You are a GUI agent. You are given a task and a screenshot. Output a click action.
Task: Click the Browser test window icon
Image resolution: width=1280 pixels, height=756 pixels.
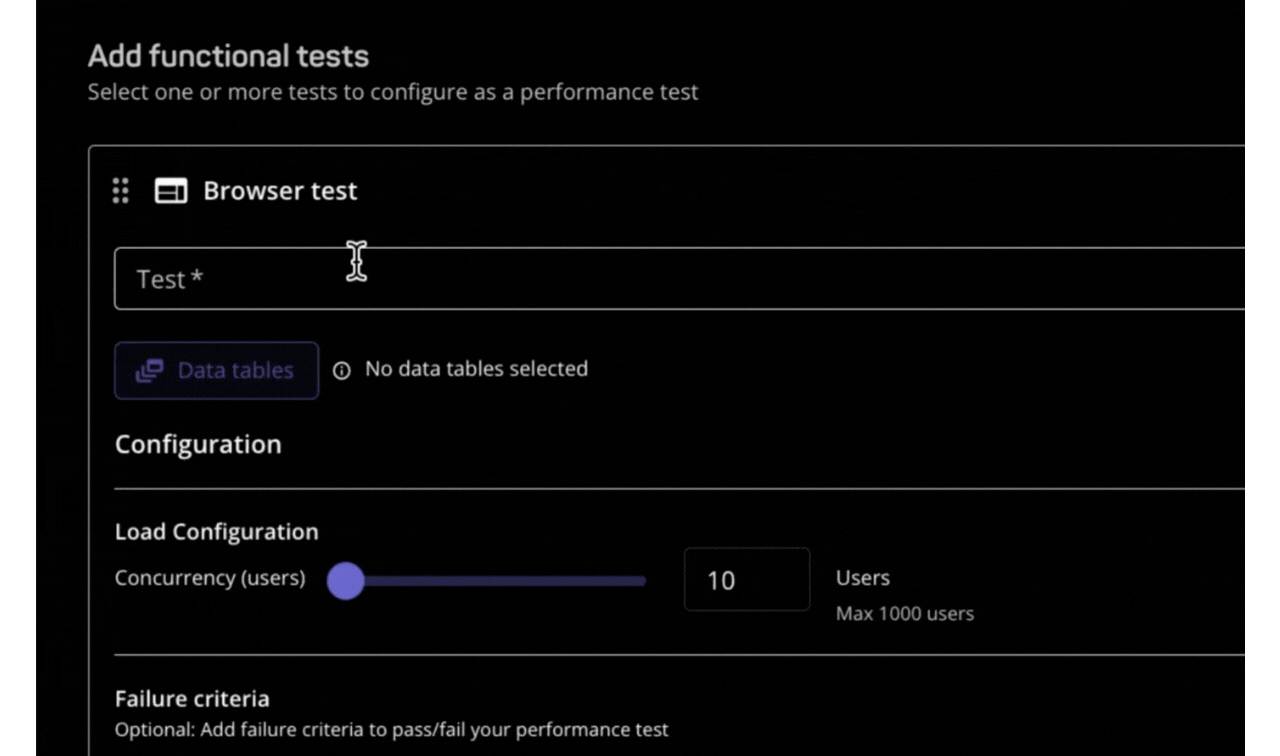tap(171, 190)
